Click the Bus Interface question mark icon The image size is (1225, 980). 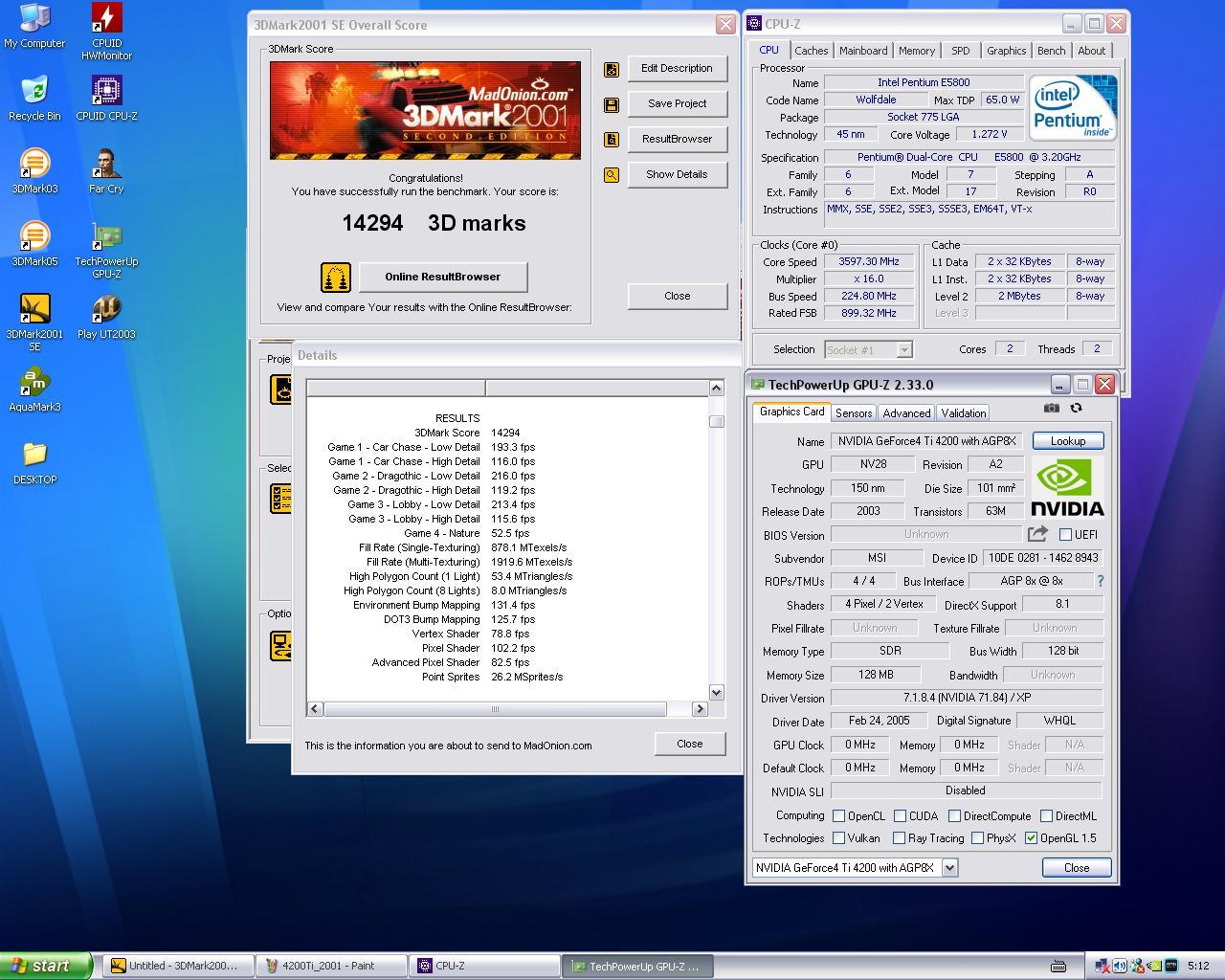(1100, 581)
